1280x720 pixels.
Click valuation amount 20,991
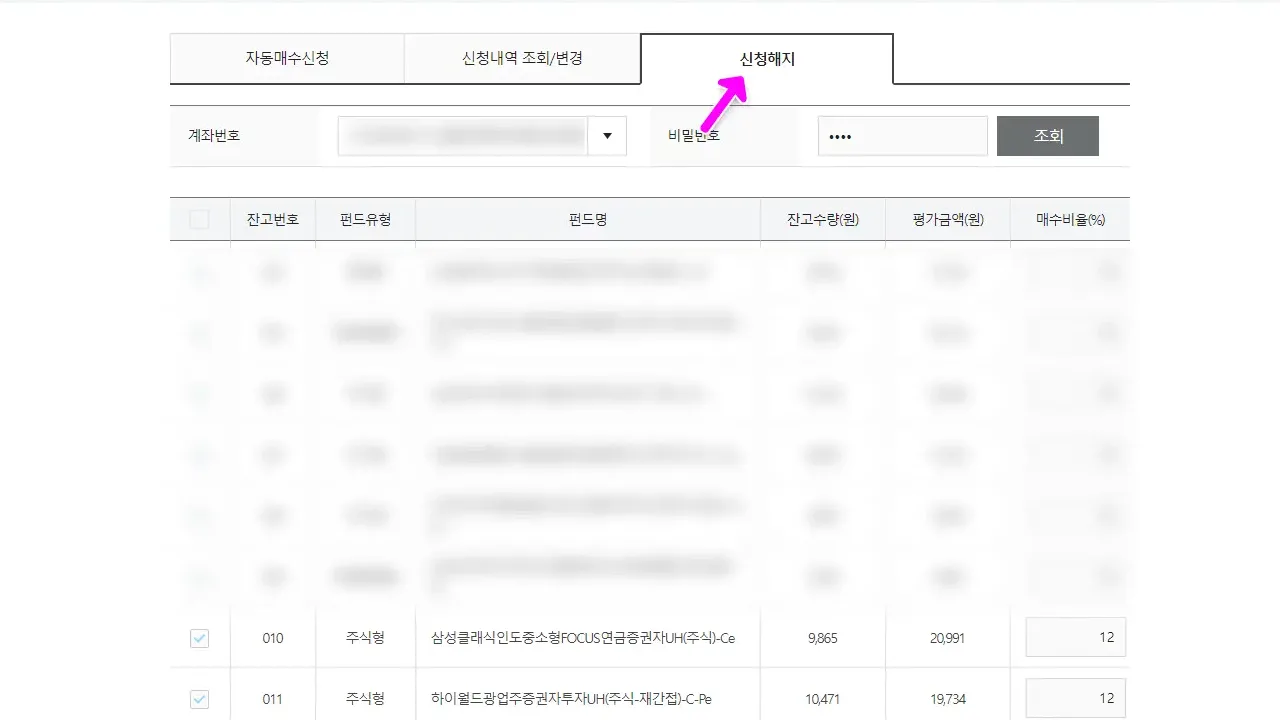[x=947, y=638]
